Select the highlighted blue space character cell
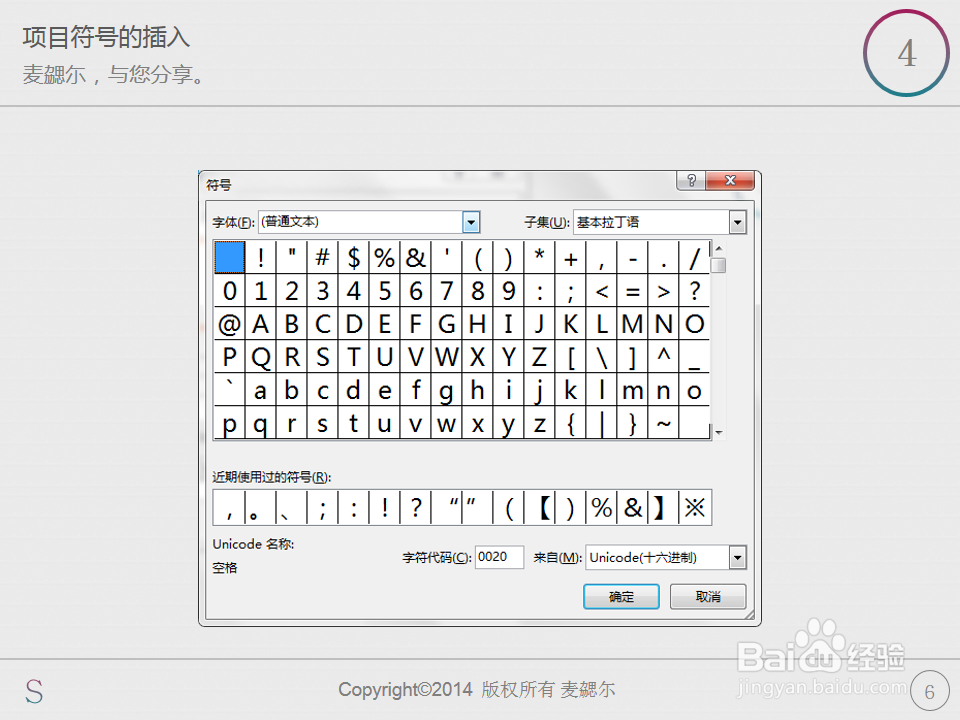960x720 pixels. pos(229,257)
